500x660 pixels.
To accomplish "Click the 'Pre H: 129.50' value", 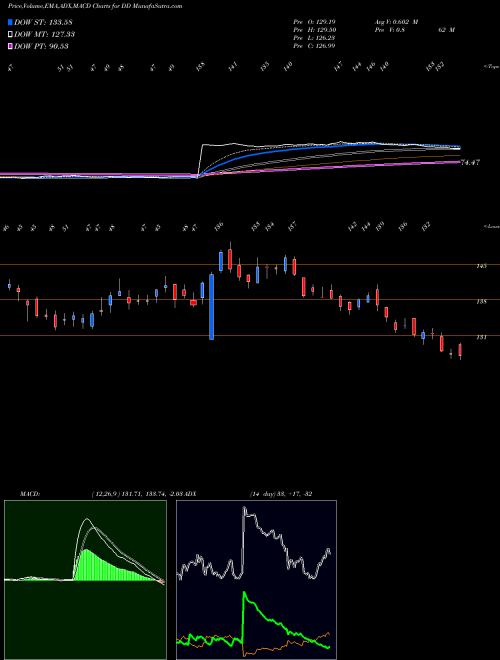I will 314,30.
